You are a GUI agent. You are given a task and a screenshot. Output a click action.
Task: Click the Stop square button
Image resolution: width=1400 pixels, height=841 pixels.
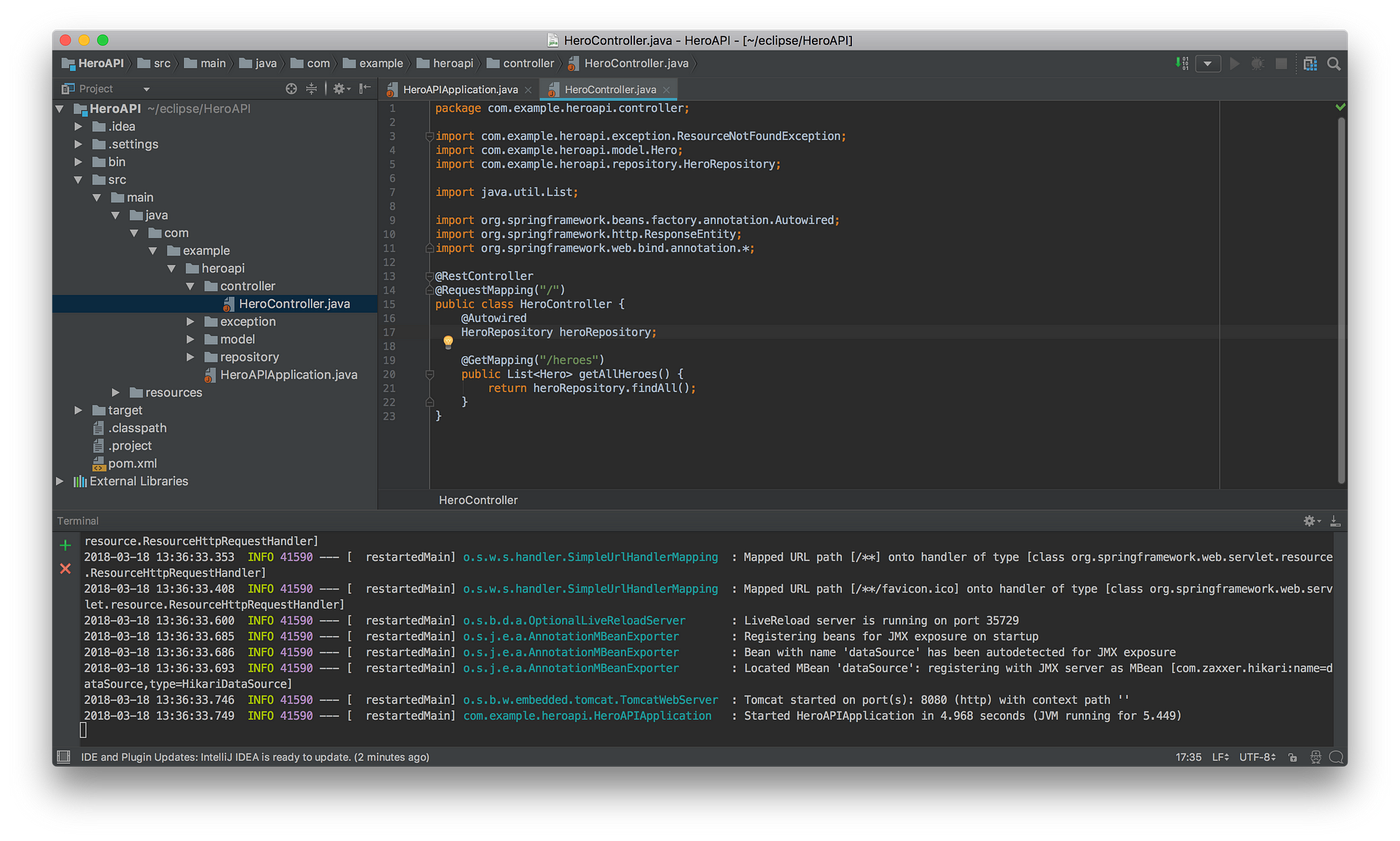click(x=1281, y=64)
